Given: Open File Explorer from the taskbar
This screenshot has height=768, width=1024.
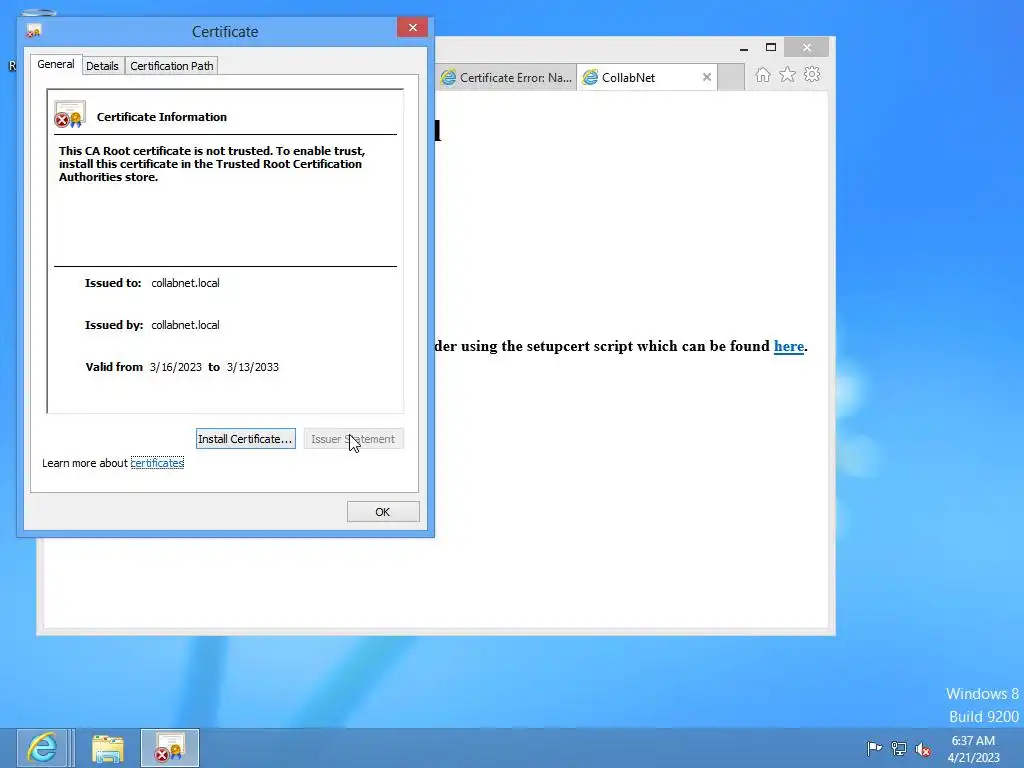Looking at the screenshot, I should click(x=108, y=748).
